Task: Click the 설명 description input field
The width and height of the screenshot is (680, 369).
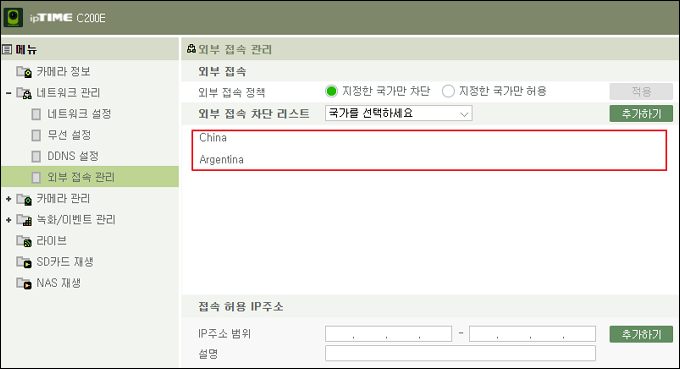Action: point(460,353)
